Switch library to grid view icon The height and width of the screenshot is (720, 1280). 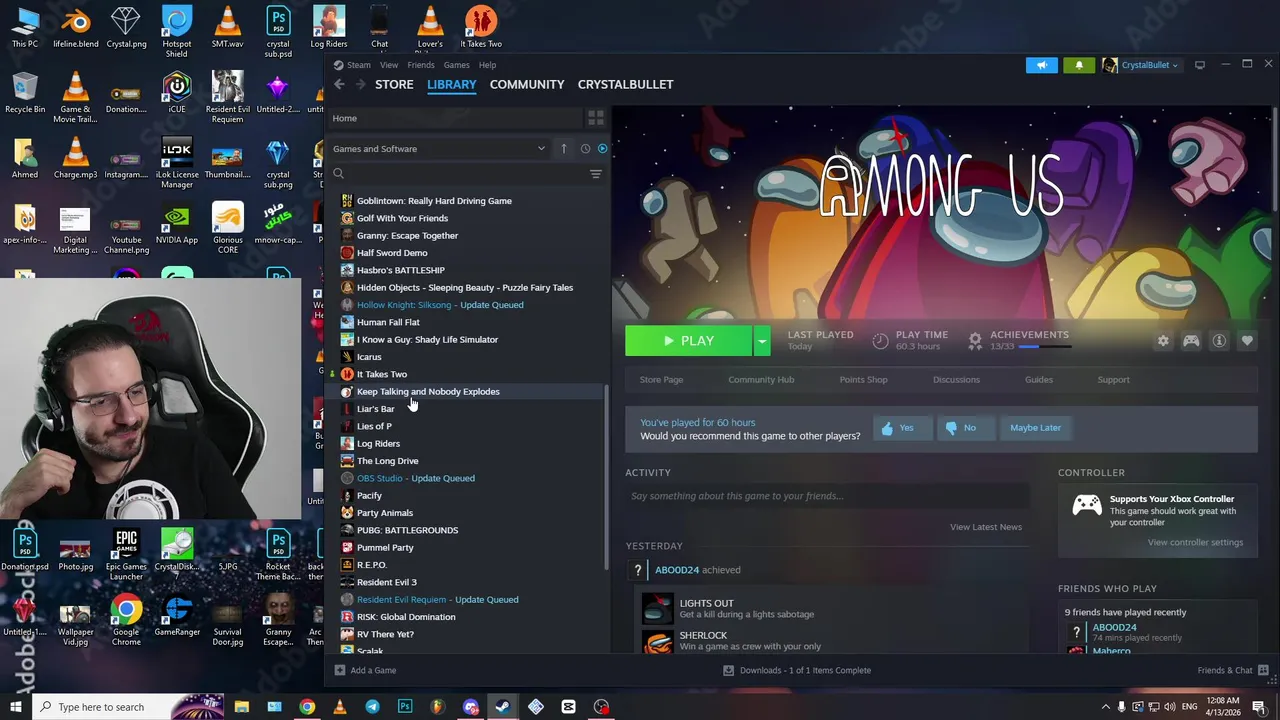pos(595,118)
